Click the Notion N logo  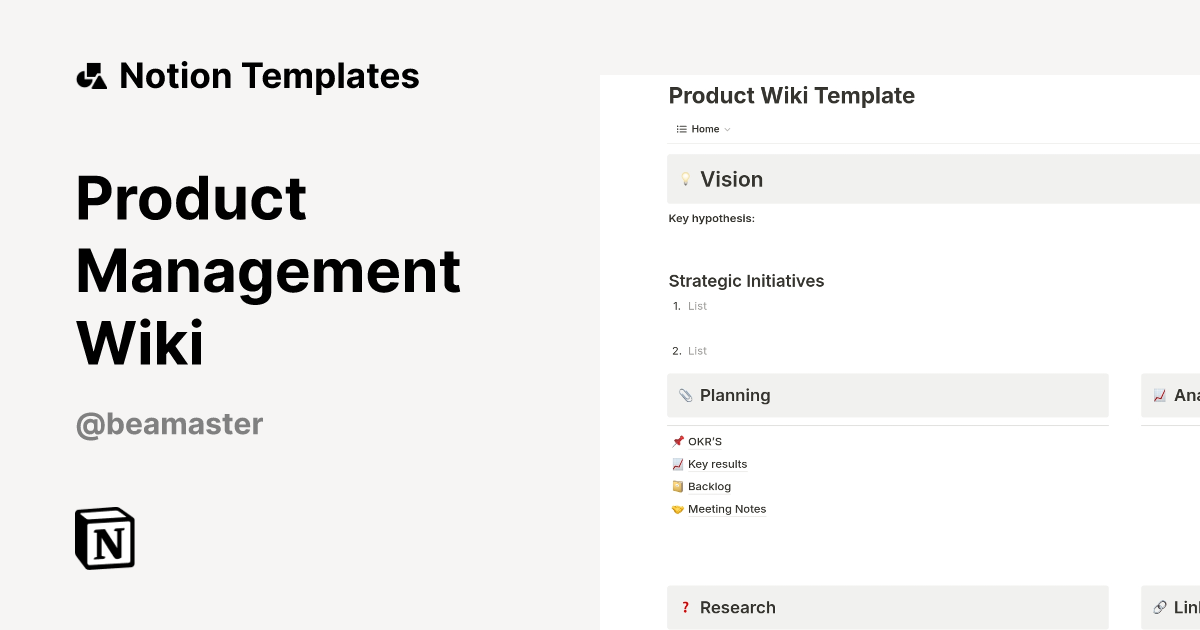tap(105, 538)
